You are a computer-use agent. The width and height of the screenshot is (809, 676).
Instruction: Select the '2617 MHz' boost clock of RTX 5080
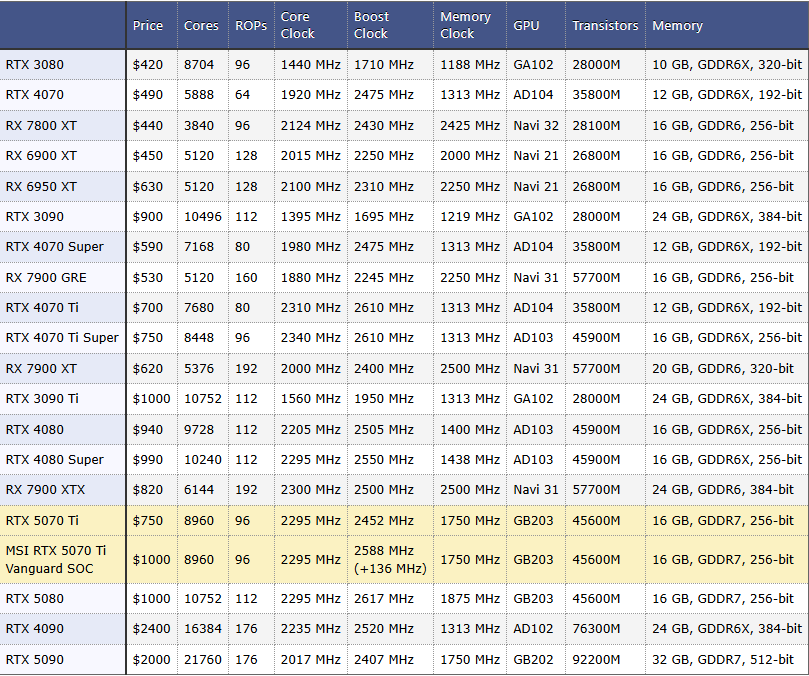[384, 599]
